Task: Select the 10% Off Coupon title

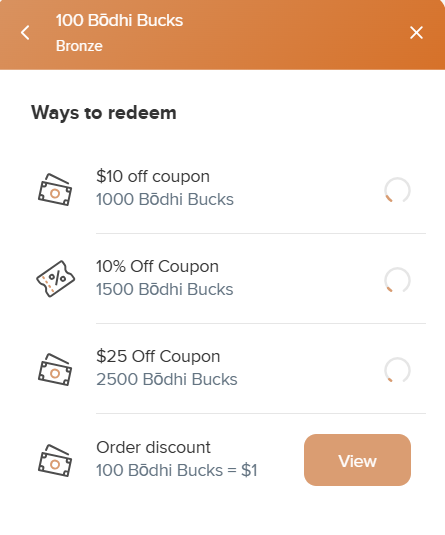Action: [157, 266]
